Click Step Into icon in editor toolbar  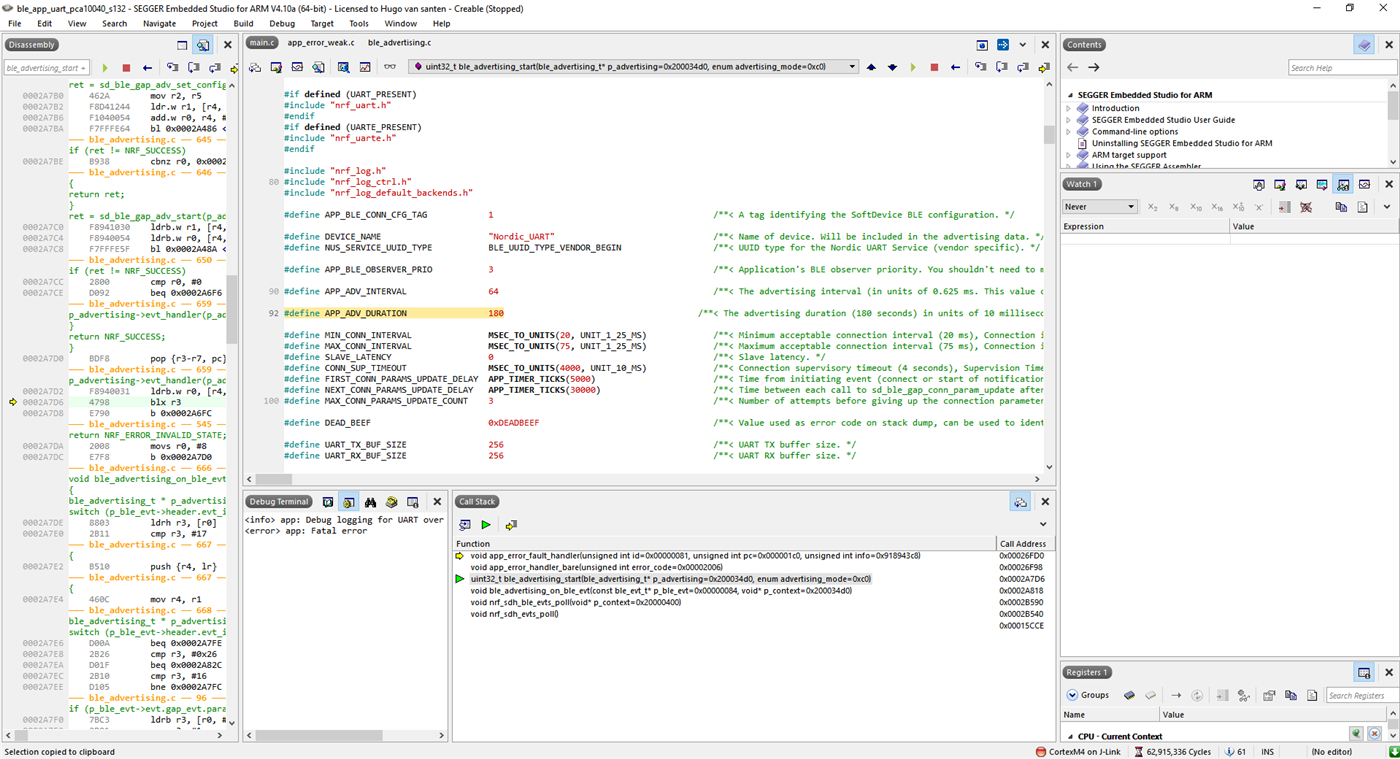pos(980,67)
